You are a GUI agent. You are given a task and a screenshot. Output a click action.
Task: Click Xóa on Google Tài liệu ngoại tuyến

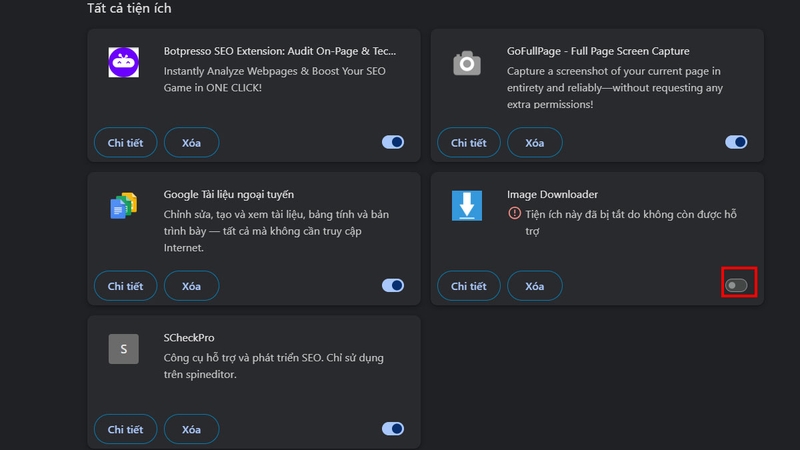(x=191, y=286)
